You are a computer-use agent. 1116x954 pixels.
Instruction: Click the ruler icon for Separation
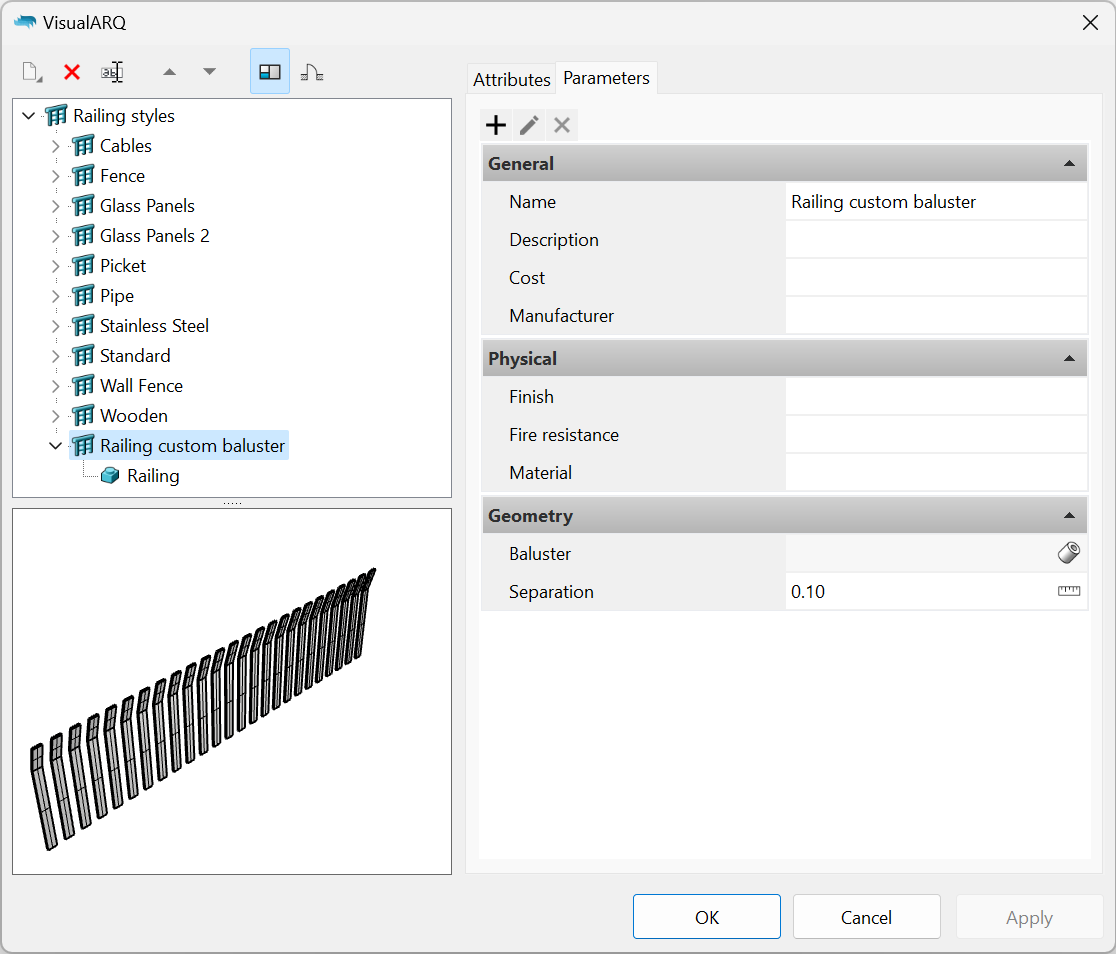point(1068,591)
